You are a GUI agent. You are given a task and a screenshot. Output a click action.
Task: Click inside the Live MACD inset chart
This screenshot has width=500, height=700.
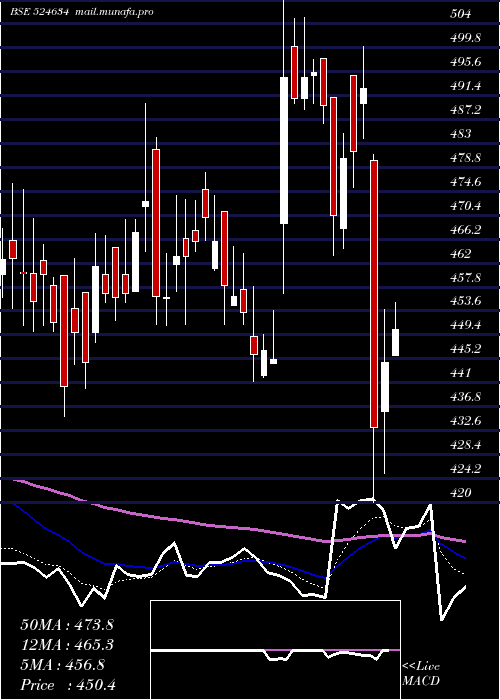[275, 650]
